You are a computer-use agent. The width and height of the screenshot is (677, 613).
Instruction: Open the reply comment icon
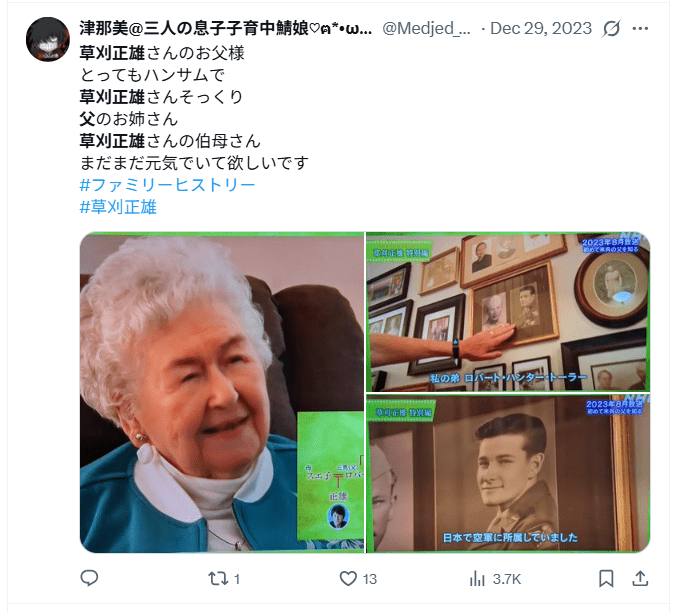(x=89, y=578)
